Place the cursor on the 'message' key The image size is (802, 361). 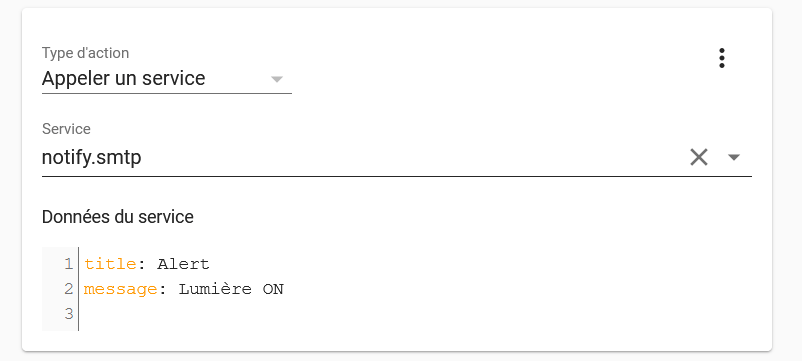coord(121,290)
